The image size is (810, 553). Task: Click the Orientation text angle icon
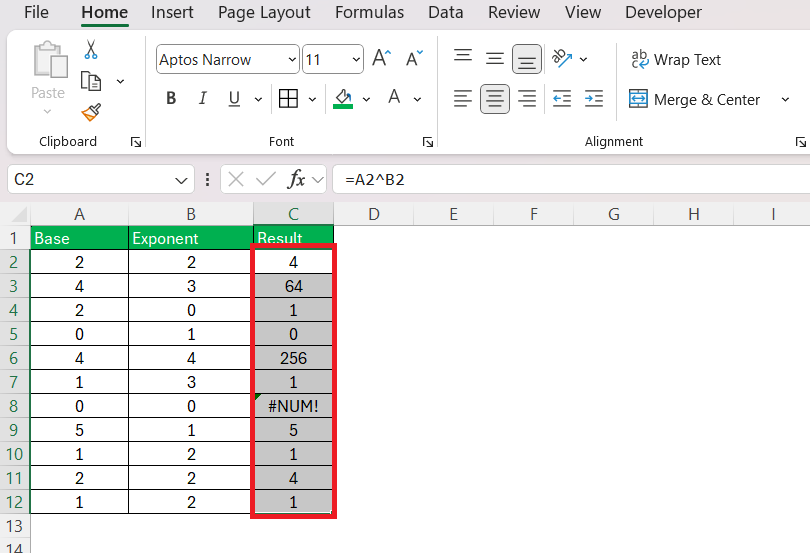pyautogui.click(x=562, y=58)
